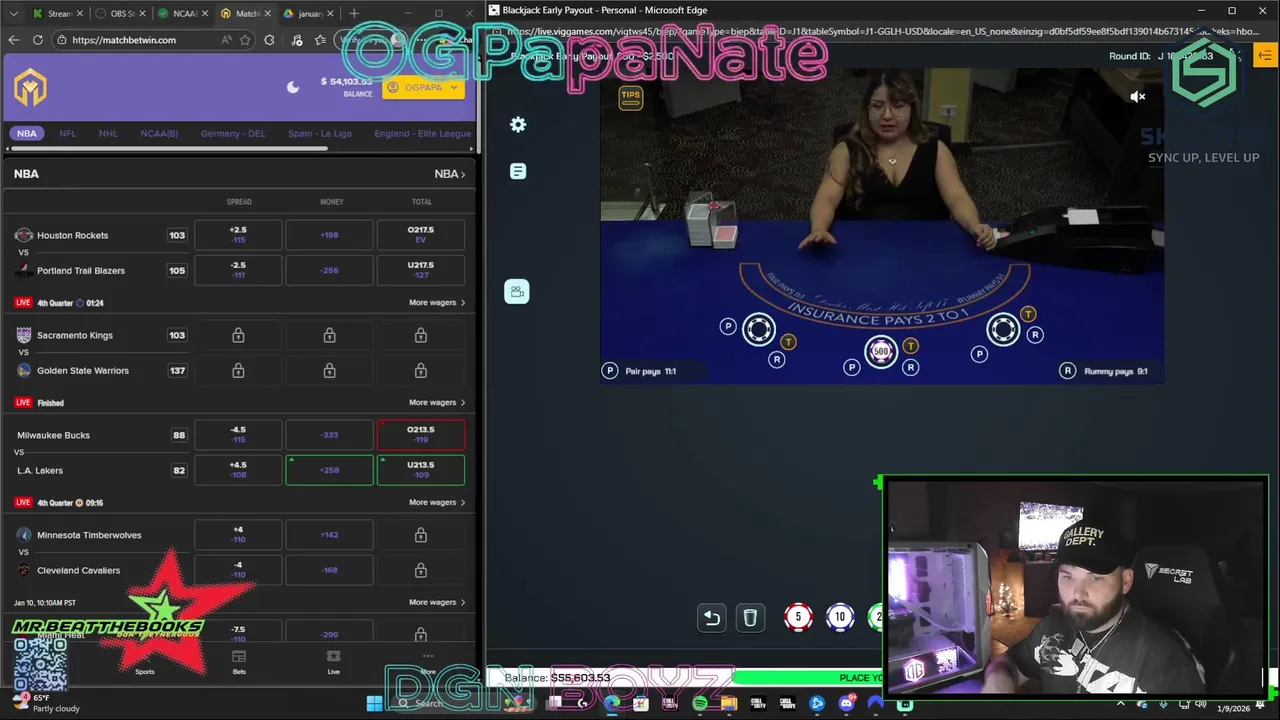The image size is (1280, 720).
Task: Expand the NBA section link arrow
Action: [450, 174]
